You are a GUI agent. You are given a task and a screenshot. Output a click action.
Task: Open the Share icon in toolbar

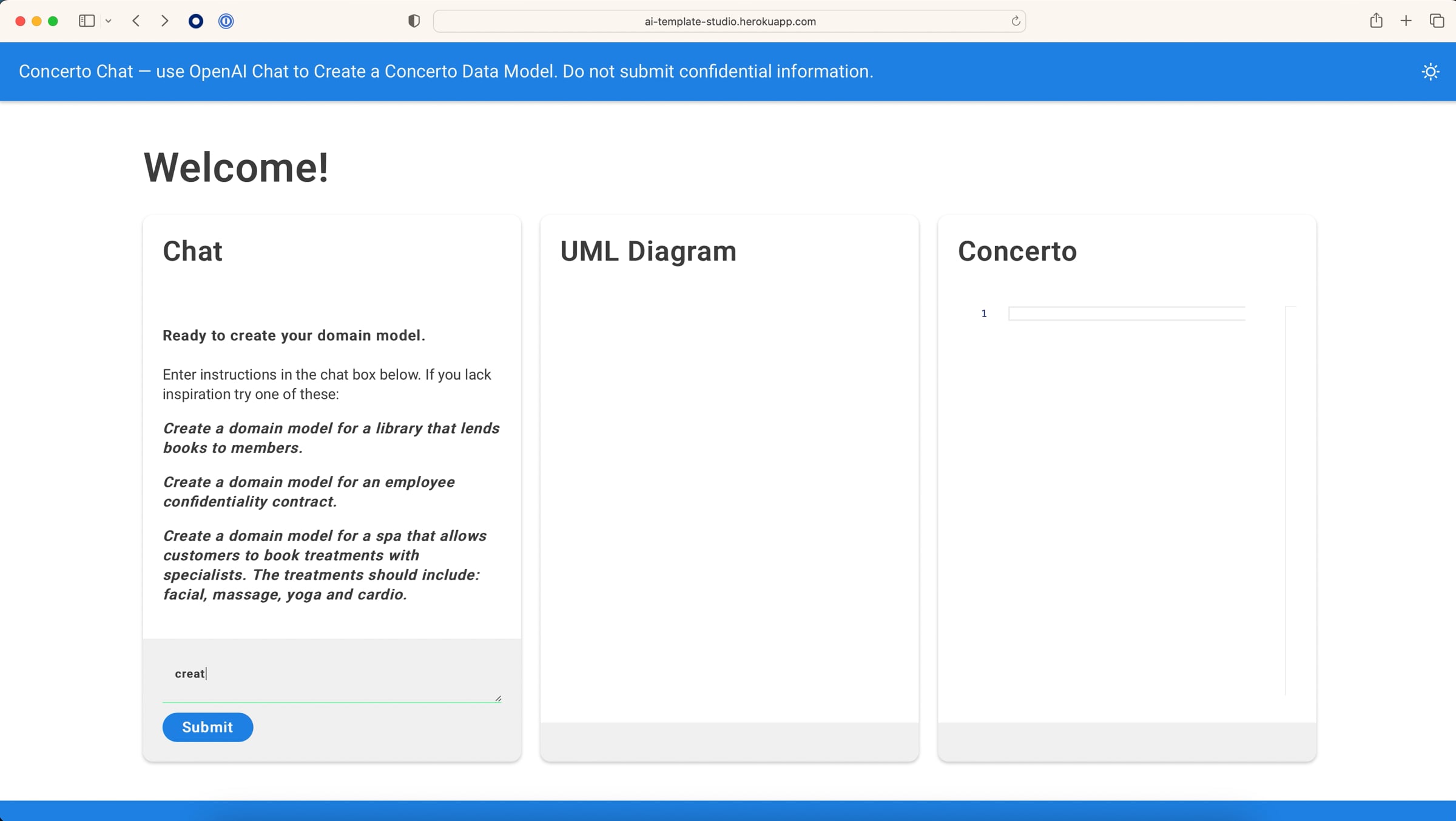[1376, 21]
